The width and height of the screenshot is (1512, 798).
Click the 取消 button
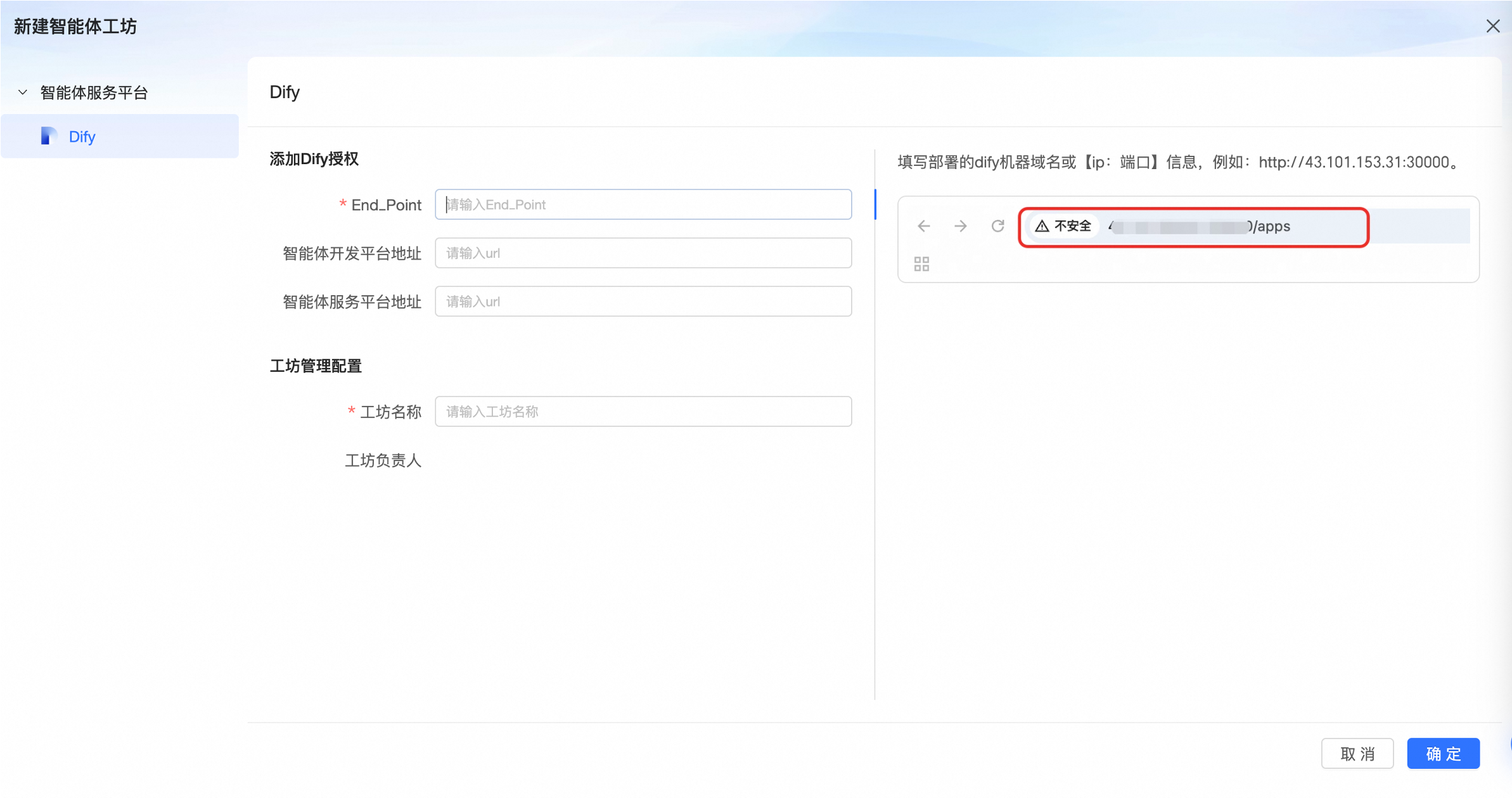[1357, 754]
